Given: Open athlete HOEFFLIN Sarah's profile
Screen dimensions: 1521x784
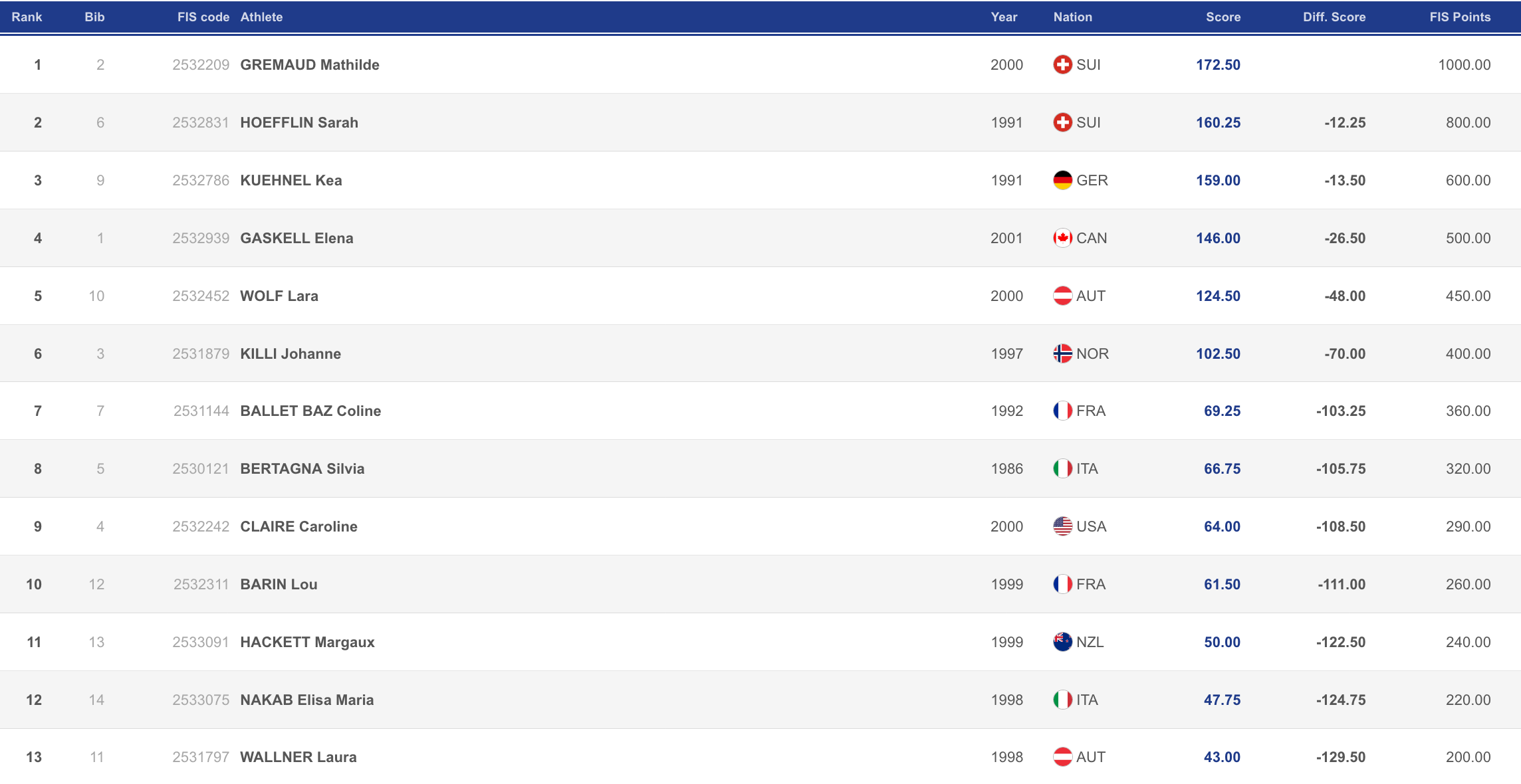Looking at the screenshot, I should click(x=299, y=122).
